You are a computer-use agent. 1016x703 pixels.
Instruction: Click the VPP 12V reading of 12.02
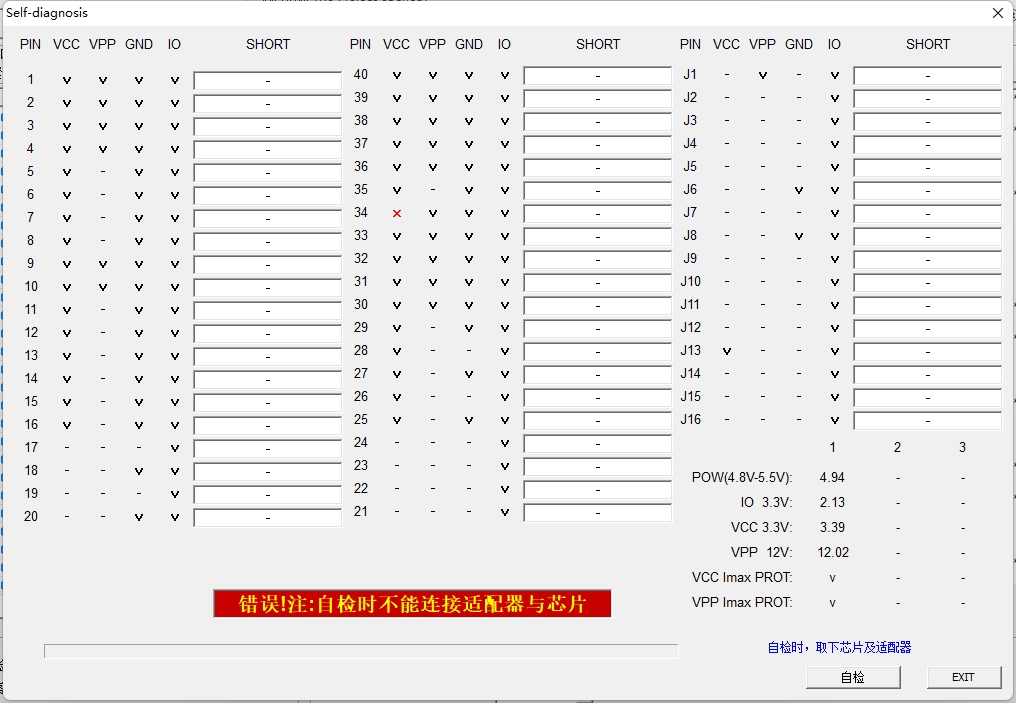(x=832, y=553)
